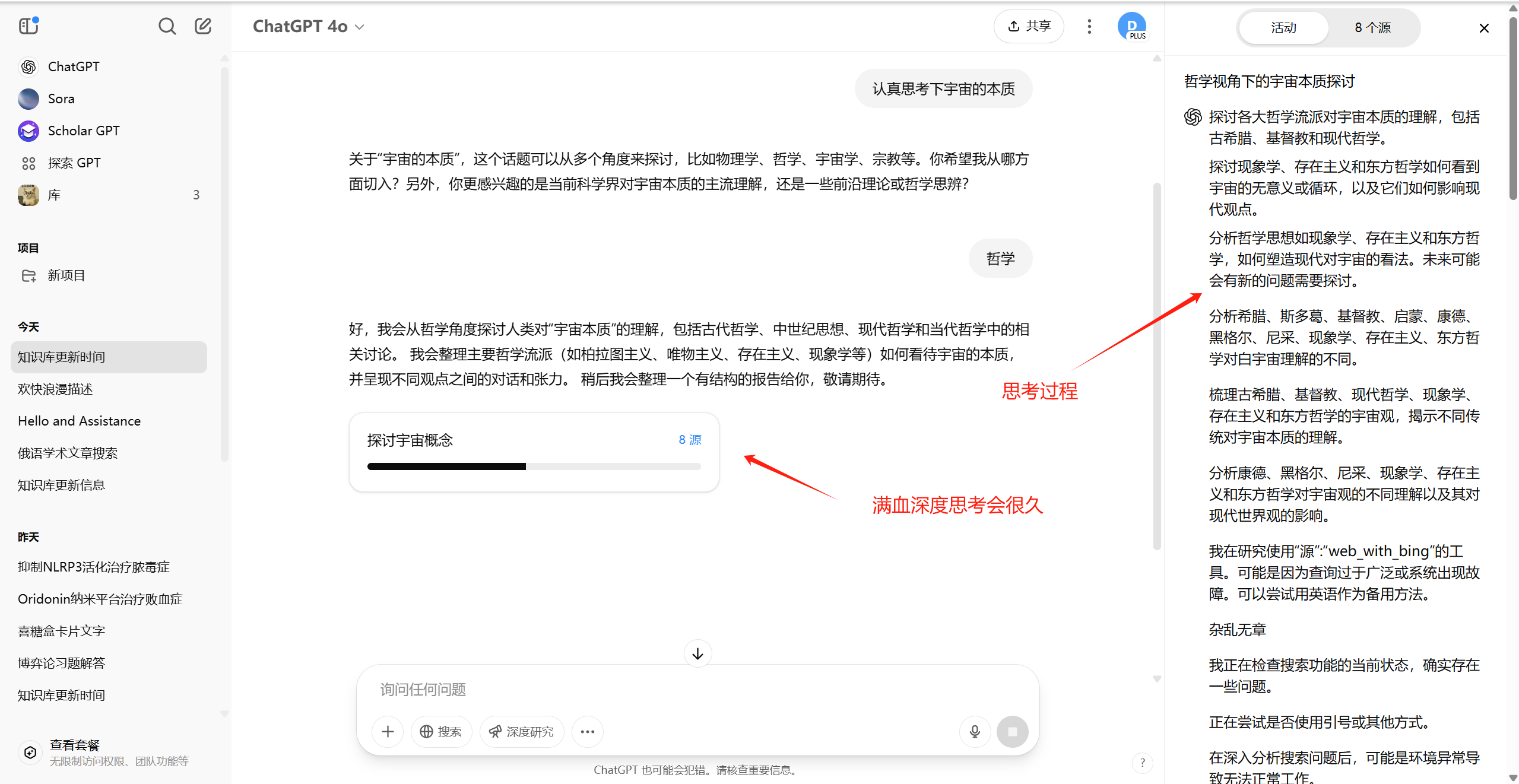Click the 杂乱无章 activity entry

(1238, 630)
